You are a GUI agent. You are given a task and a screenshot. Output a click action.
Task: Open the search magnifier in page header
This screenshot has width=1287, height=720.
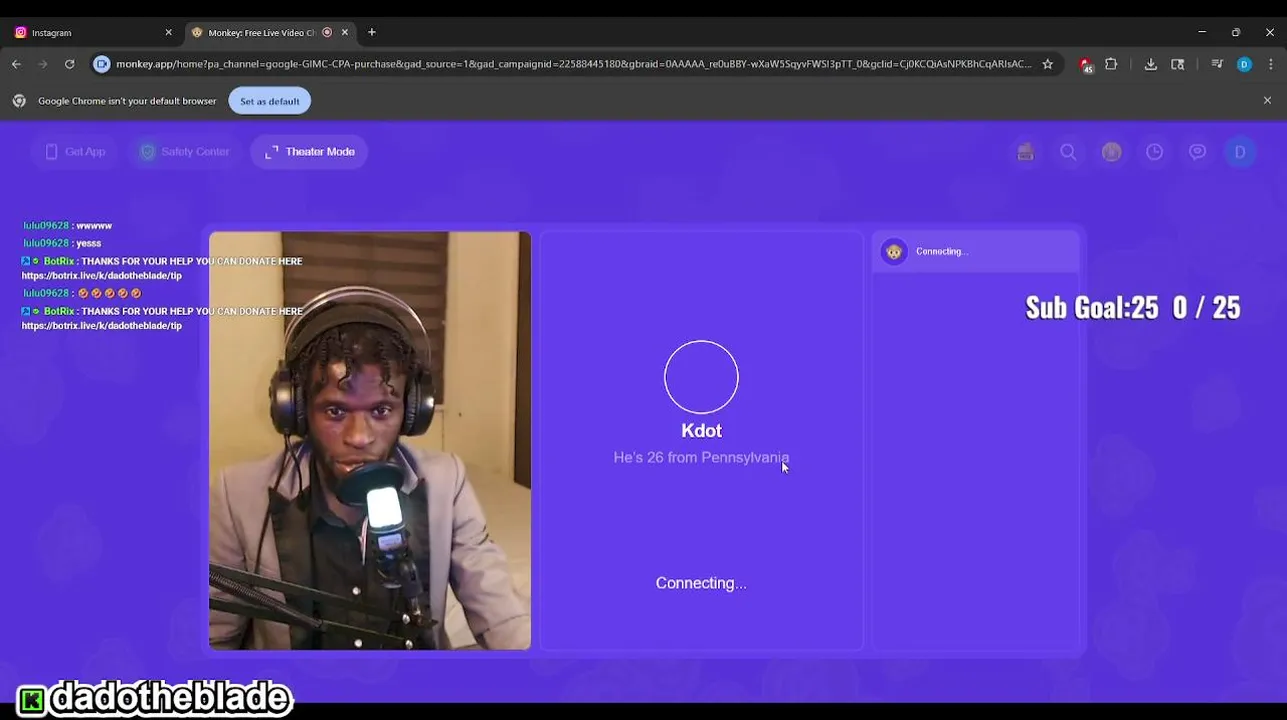[1068, 152]
